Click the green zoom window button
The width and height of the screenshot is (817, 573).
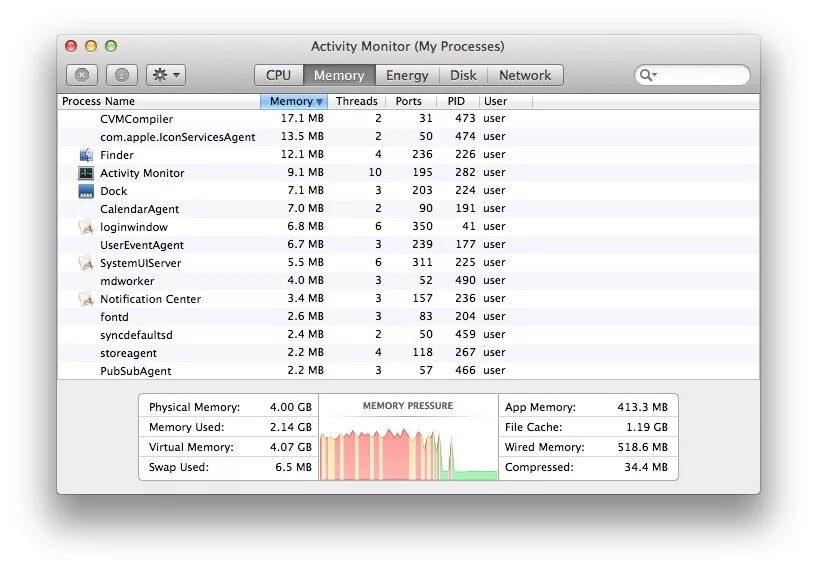coord(111,46)
